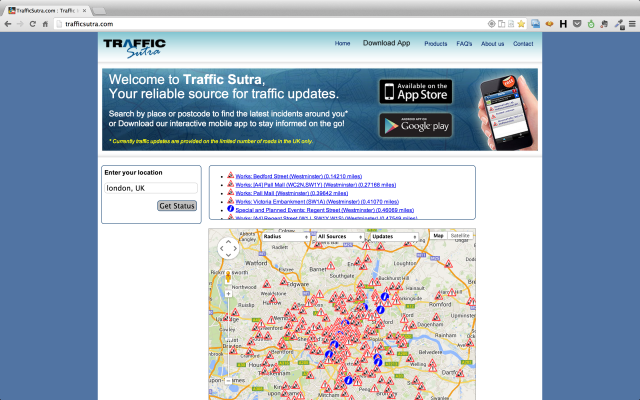Reload the page with refresh icon

coord(33,24)
